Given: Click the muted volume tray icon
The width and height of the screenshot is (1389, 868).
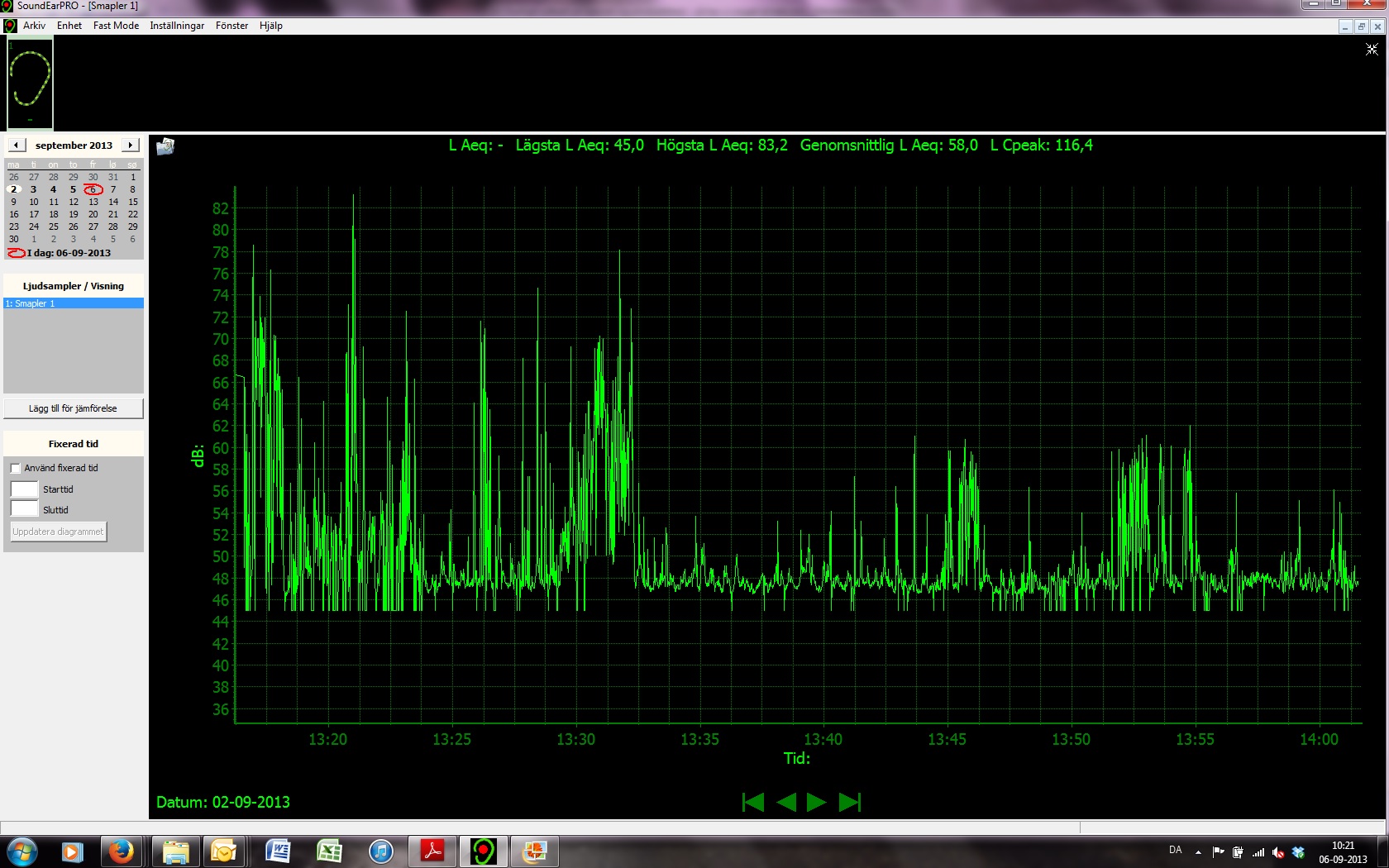Looking at the screenshot, I should click(1278, 852).
